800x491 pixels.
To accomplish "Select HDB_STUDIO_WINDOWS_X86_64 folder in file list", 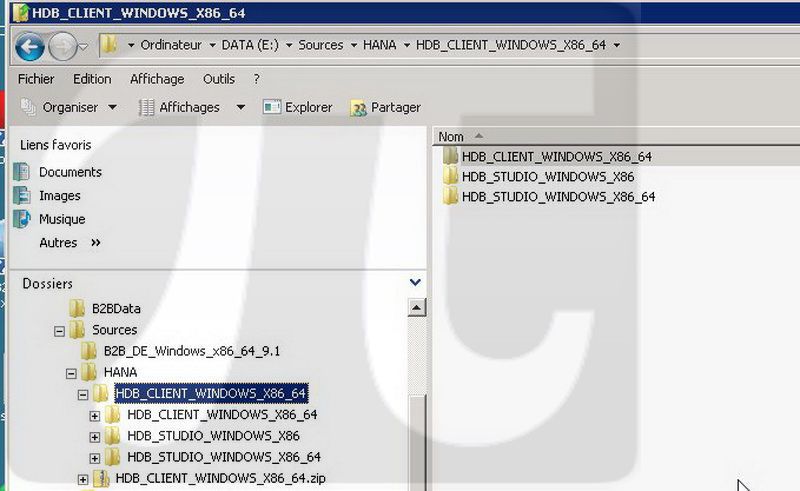I will point(558,197).
